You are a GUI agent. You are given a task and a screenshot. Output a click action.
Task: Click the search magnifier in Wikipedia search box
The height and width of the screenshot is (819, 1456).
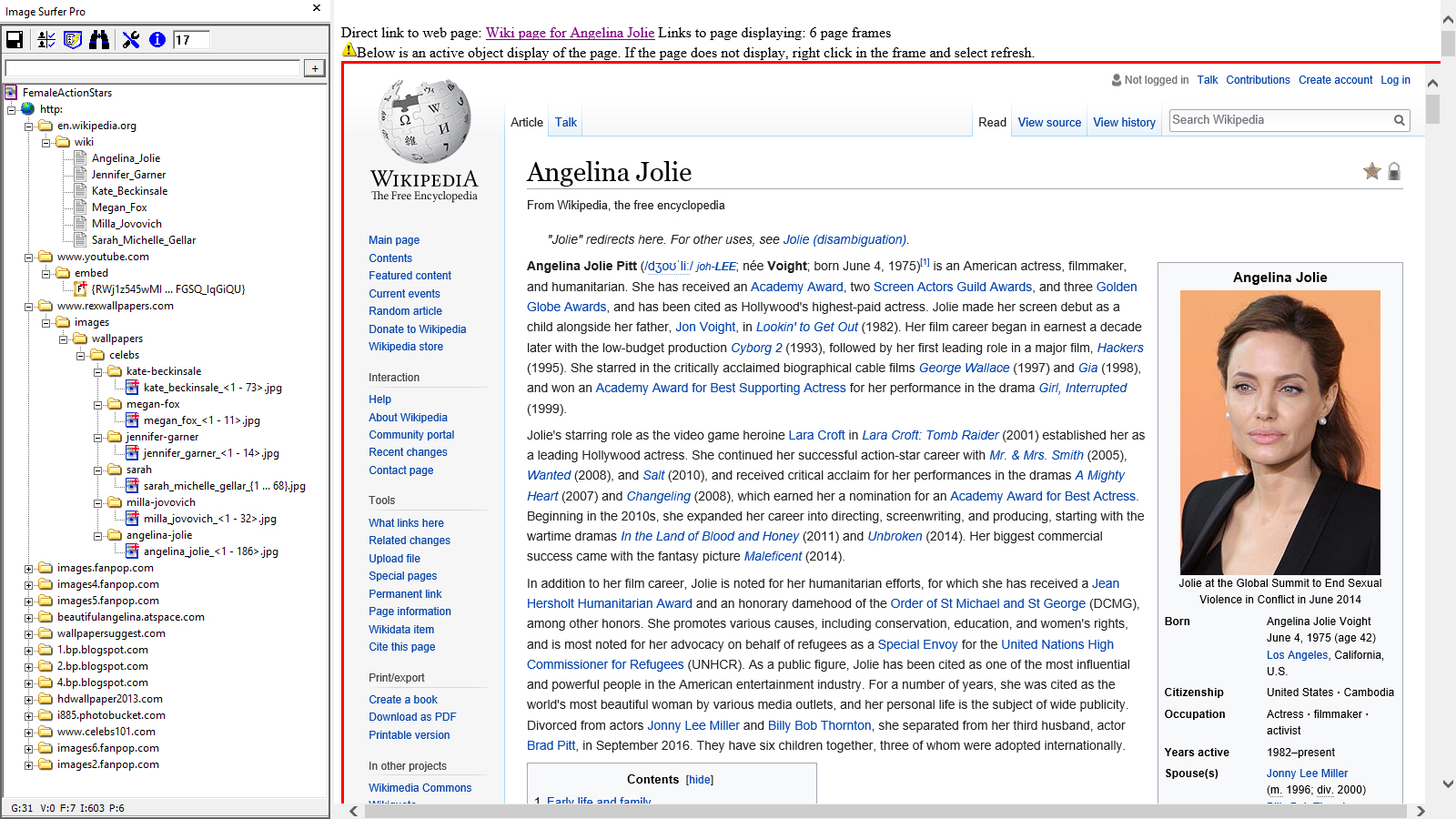(x=1400, y=120)
